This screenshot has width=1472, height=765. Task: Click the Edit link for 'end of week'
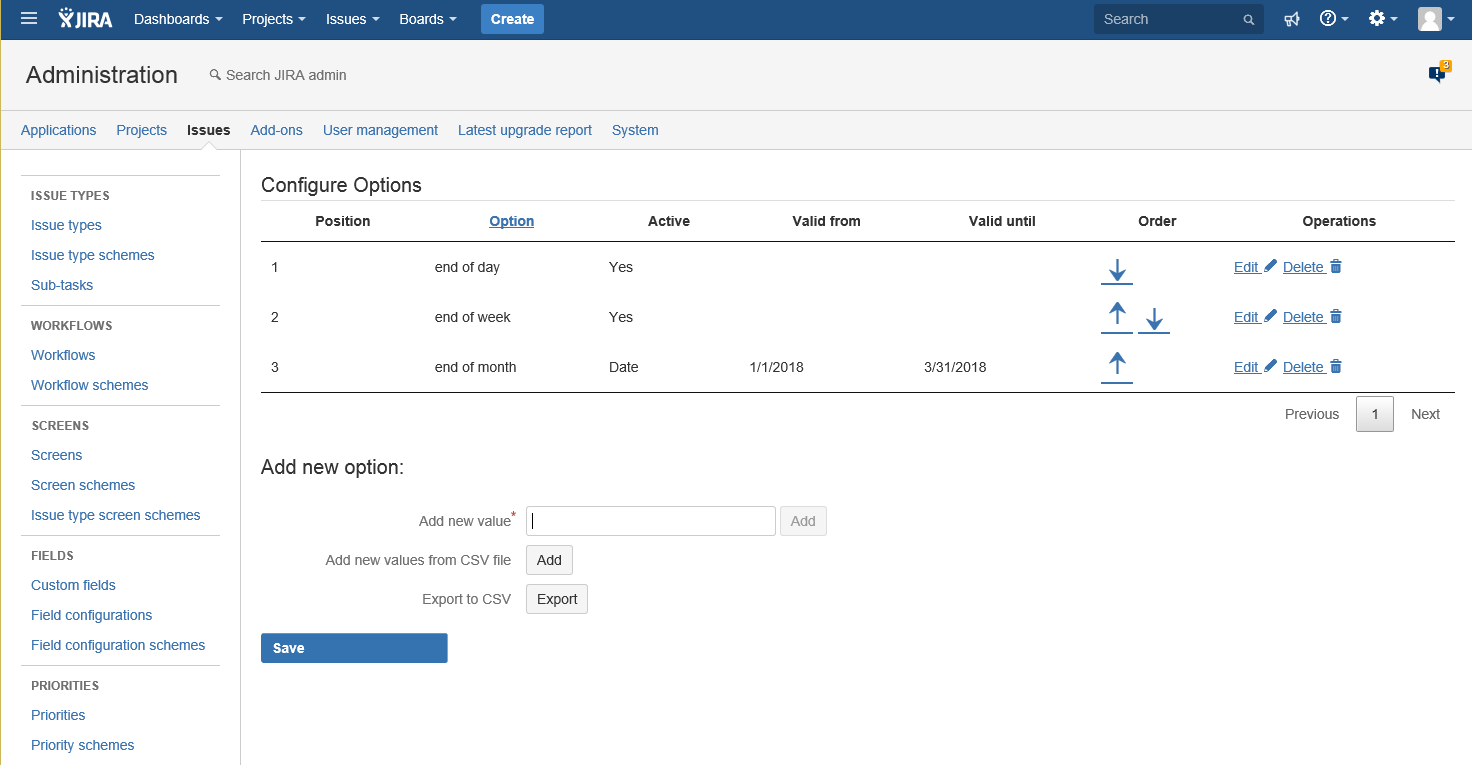pyautogui.click(x=1246, y=317)
